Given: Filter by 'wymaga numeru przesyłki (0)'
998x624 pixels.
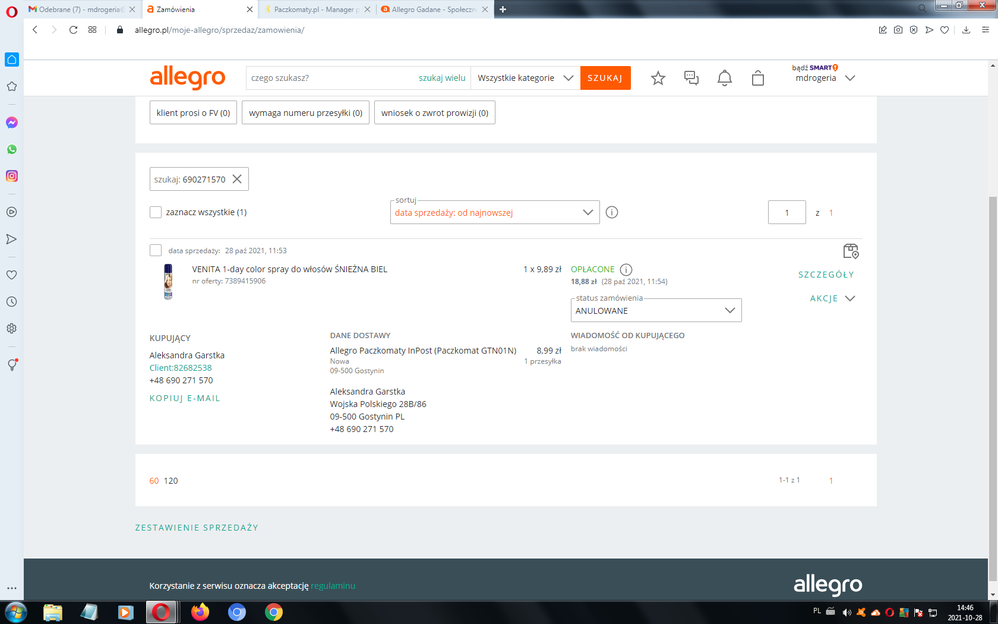Looking at the screenshot, I should coord(306,113).
